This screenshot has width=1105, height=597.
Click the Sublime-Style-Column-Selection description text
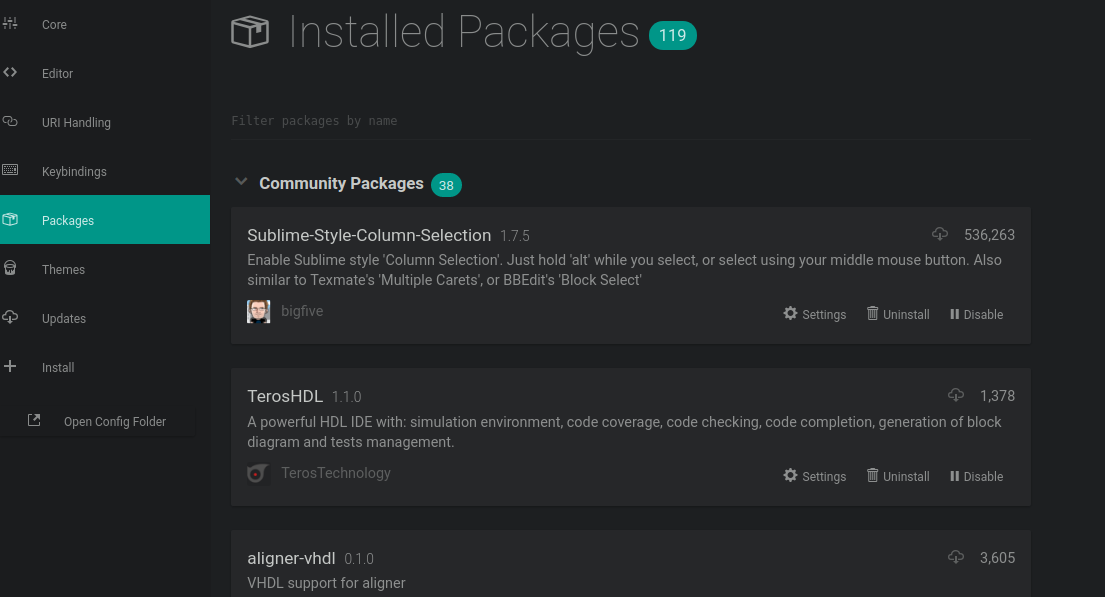(x=624, y=270)
